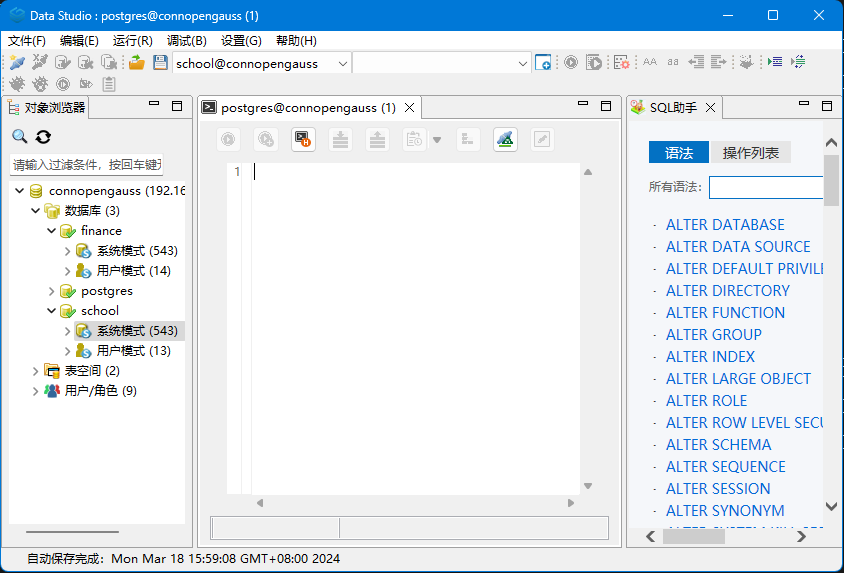Open the ALTER INDEX syntax link
Viewport: 844px width, 573px height.
click(710, 357)
